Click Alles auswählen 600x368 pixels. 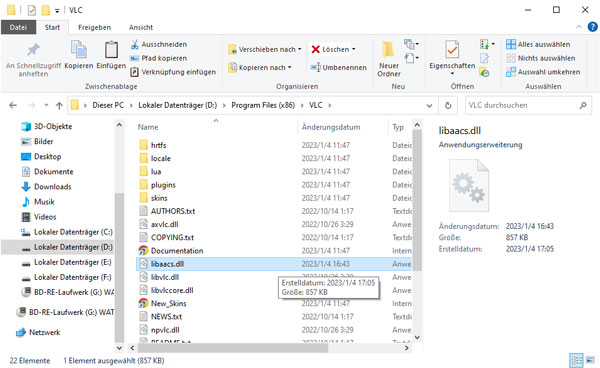(538, 44)
